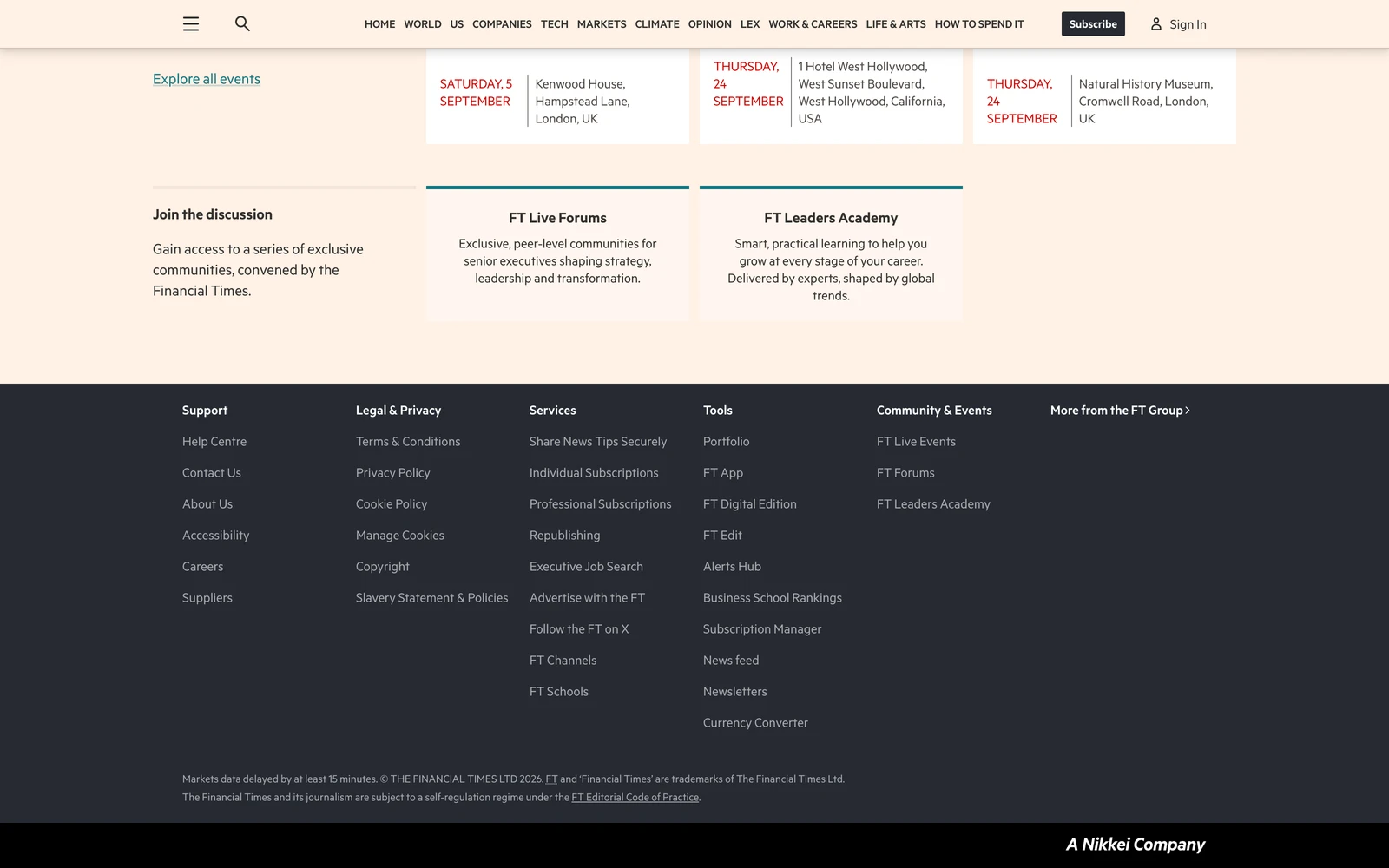Click the Subscribe button
The width and height of the screenshot is (1389, 868).
(x=1093, y=24)
